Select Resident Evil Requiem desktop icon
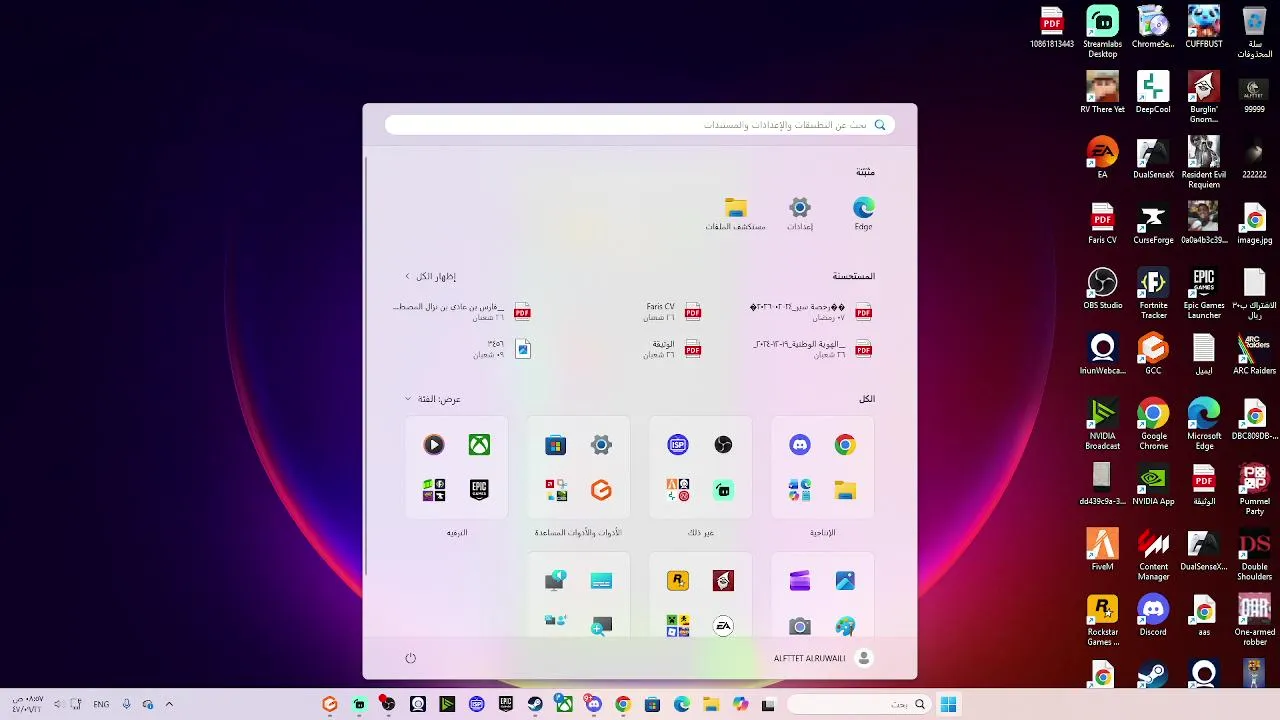Image resolution: width=1280 pixels, height=720 pixels. click(x=1204, y=162)
